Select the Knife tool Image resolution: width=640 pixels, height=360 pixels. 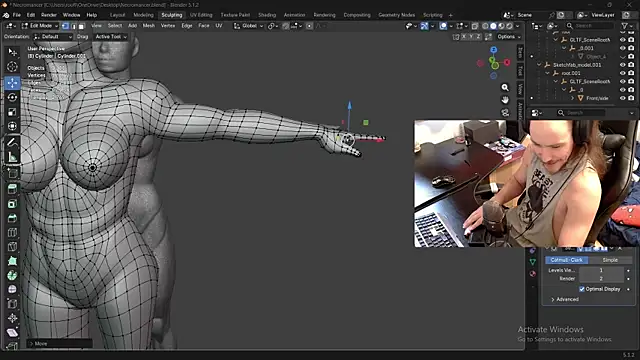12,247
